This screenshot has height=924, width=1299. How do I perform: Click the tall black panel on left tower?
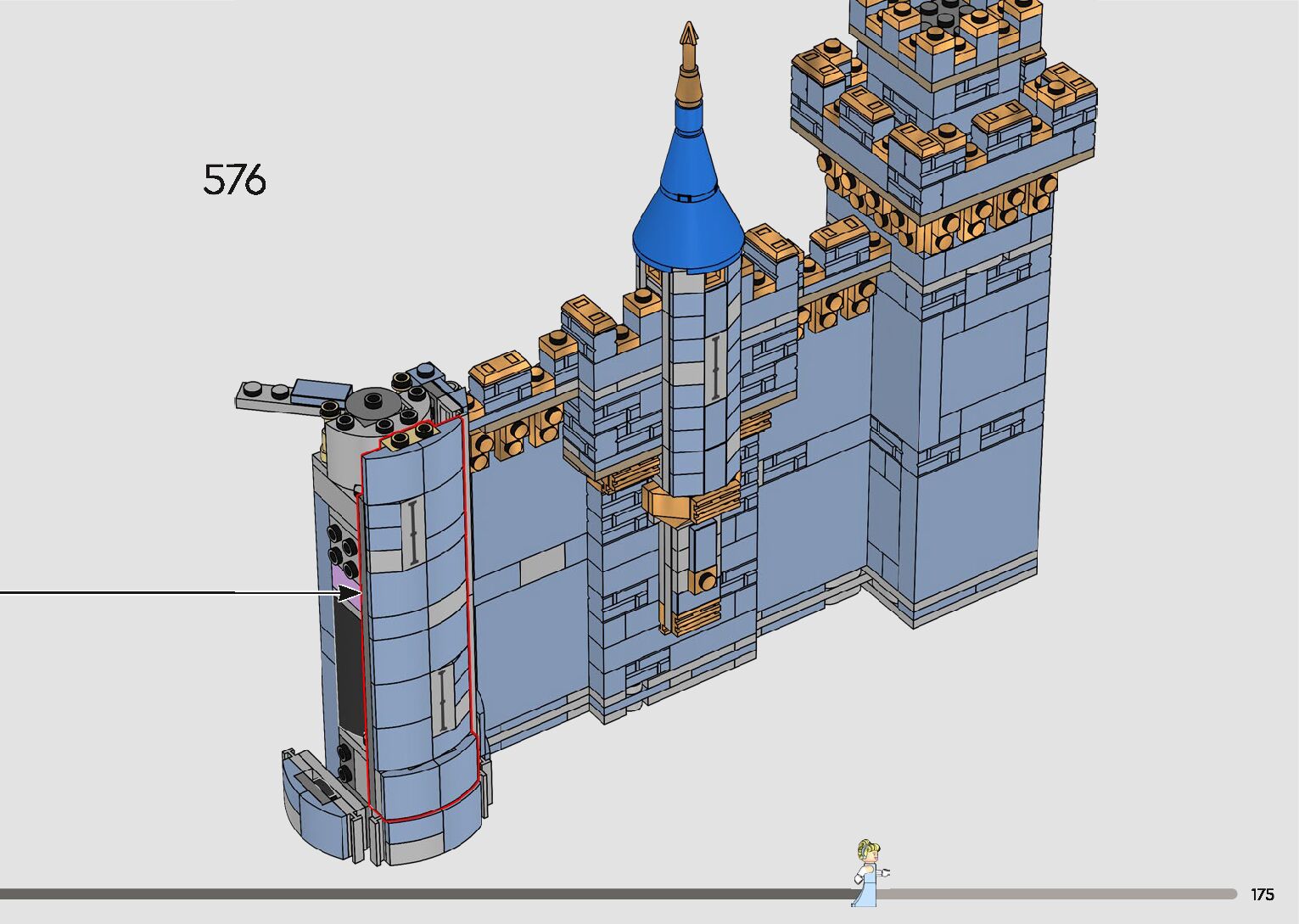click(x=348, y=670)
